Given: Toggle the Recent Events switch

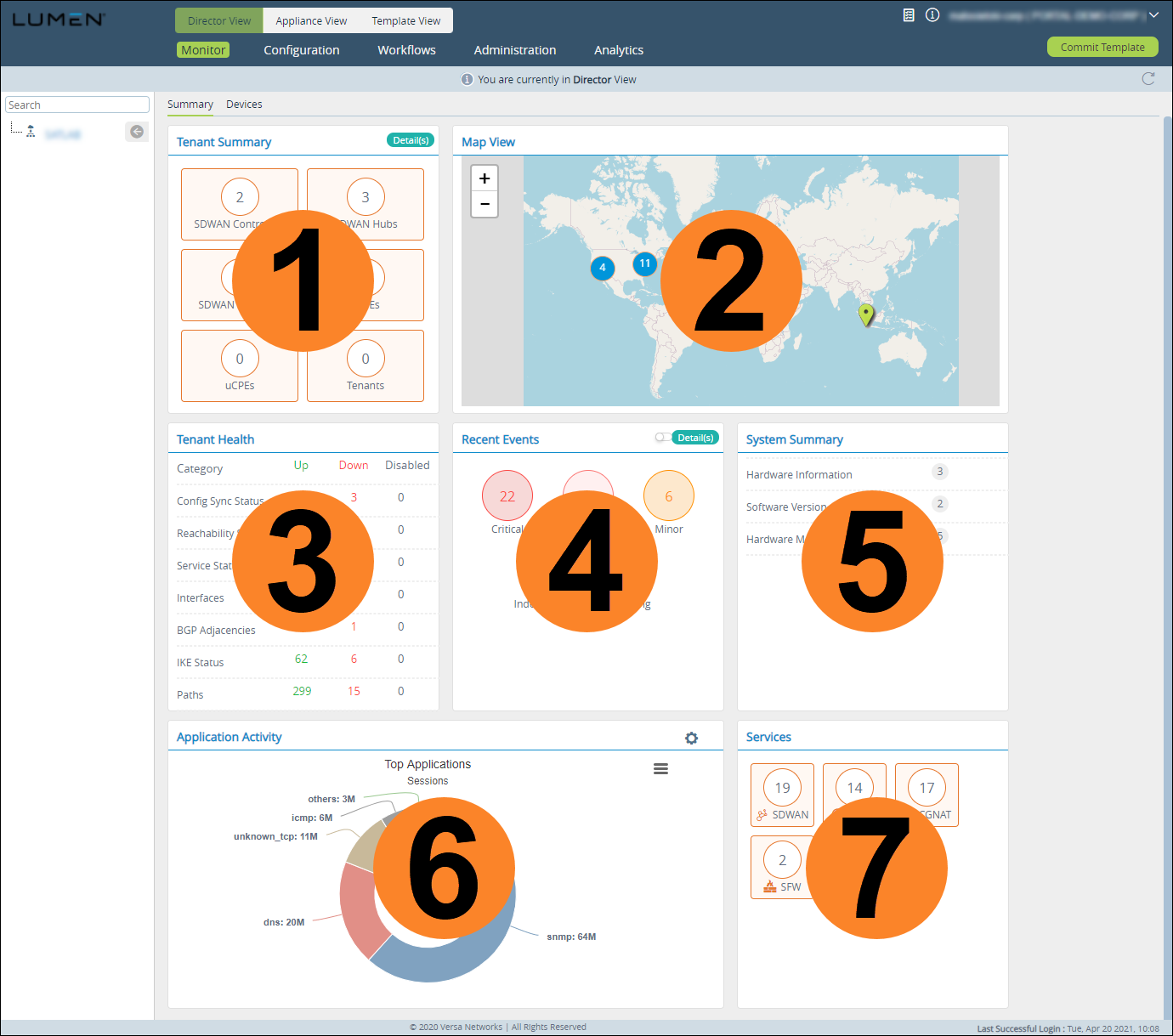Looking at the screenshot, I should tap(662, 438).
